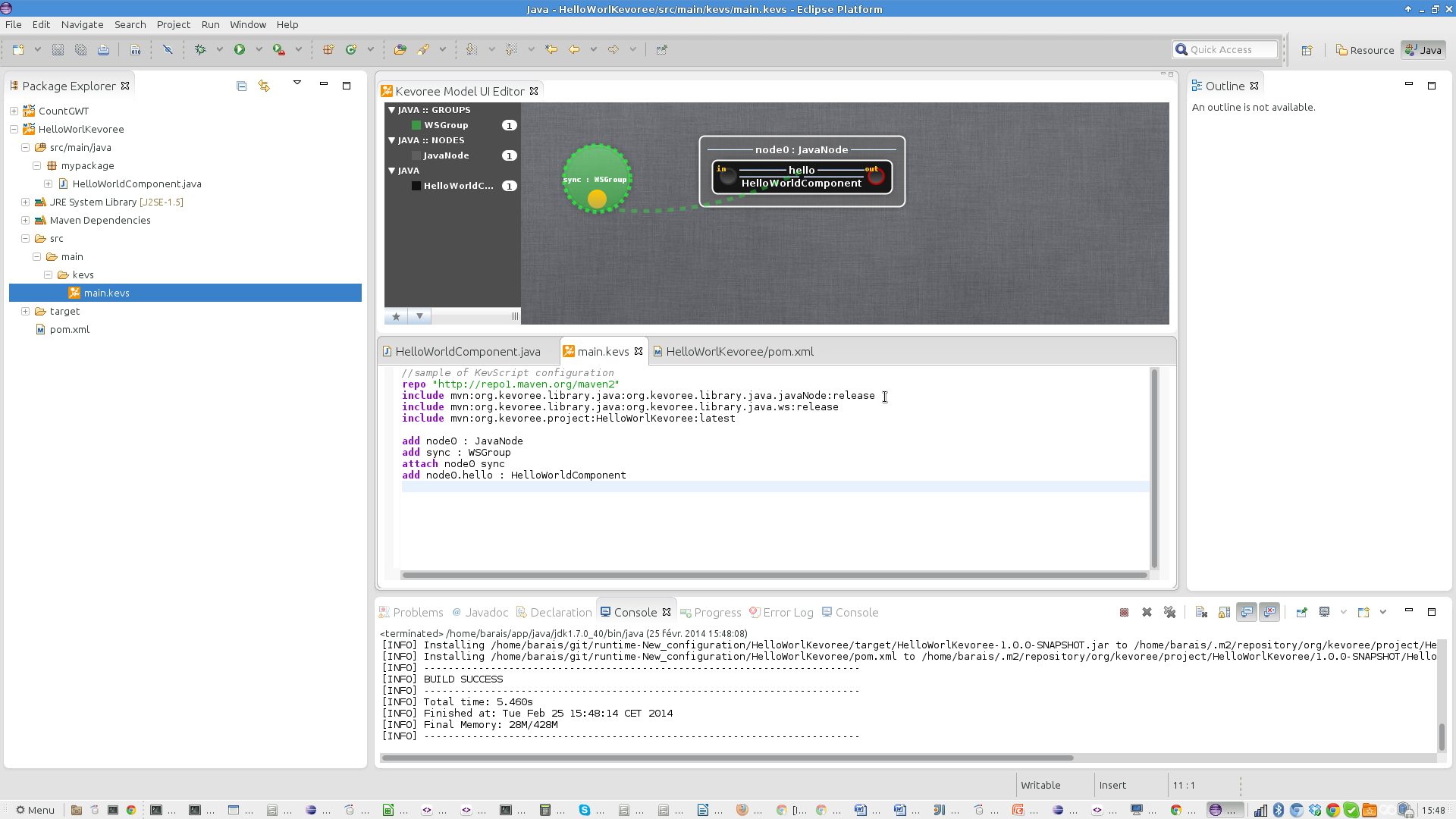Image resolution: width=1456 pixels, height=819 pixels.
Task: Click the green Run button
Action: click(x=240, y=49)
